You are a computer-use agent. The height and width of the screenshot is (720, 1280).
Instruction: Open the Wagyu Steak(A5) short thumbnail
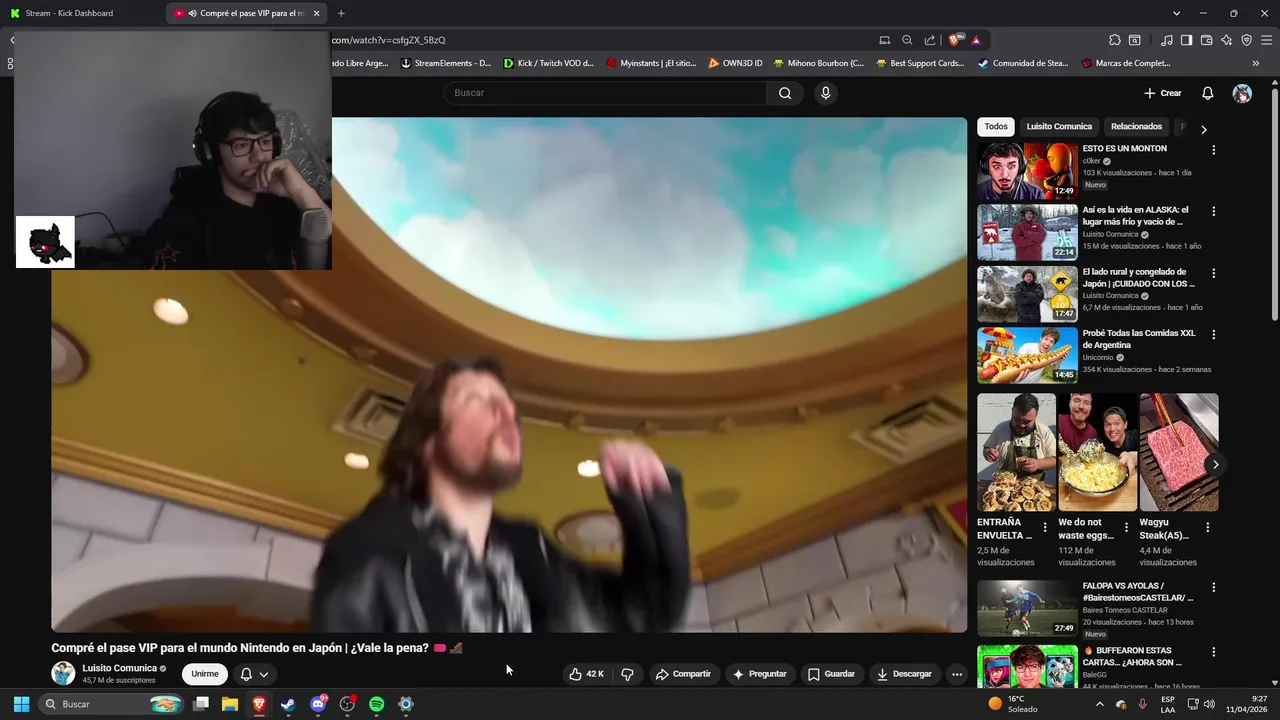tap(1179, 452)
